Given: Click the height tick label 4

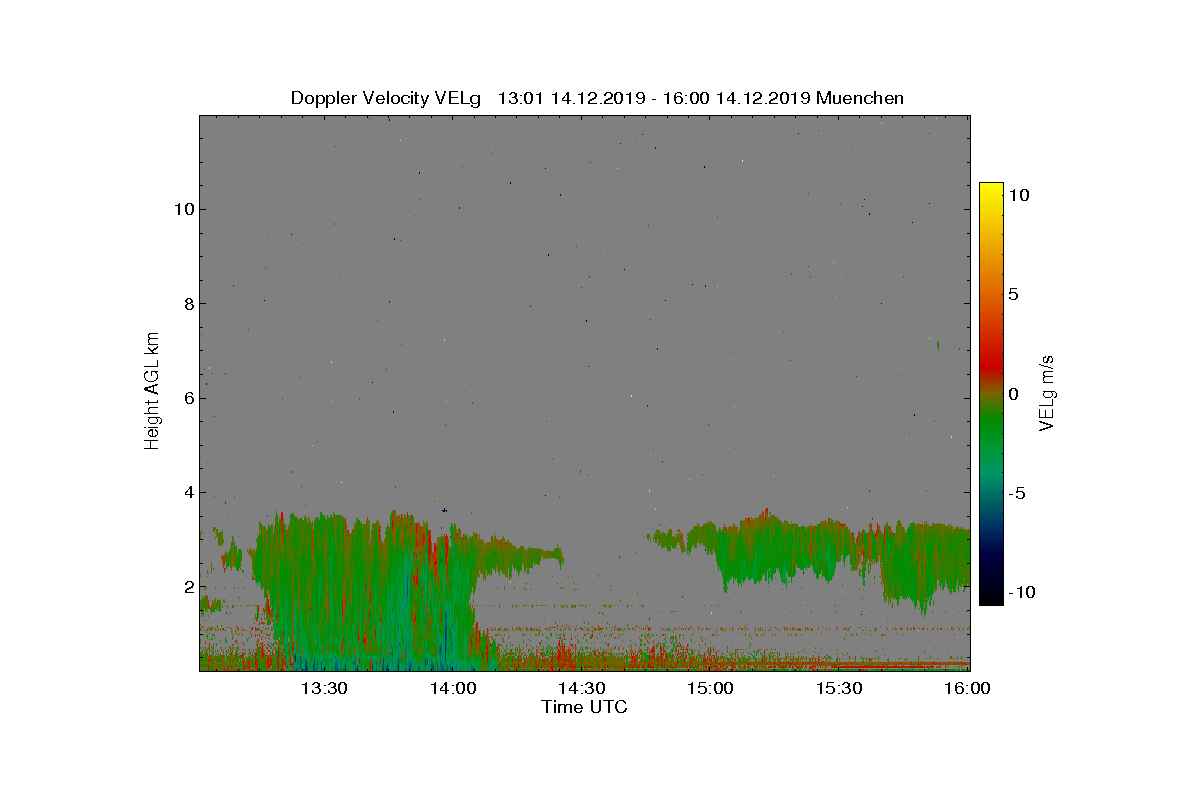Looking at the screenshot, I should 187,492.
